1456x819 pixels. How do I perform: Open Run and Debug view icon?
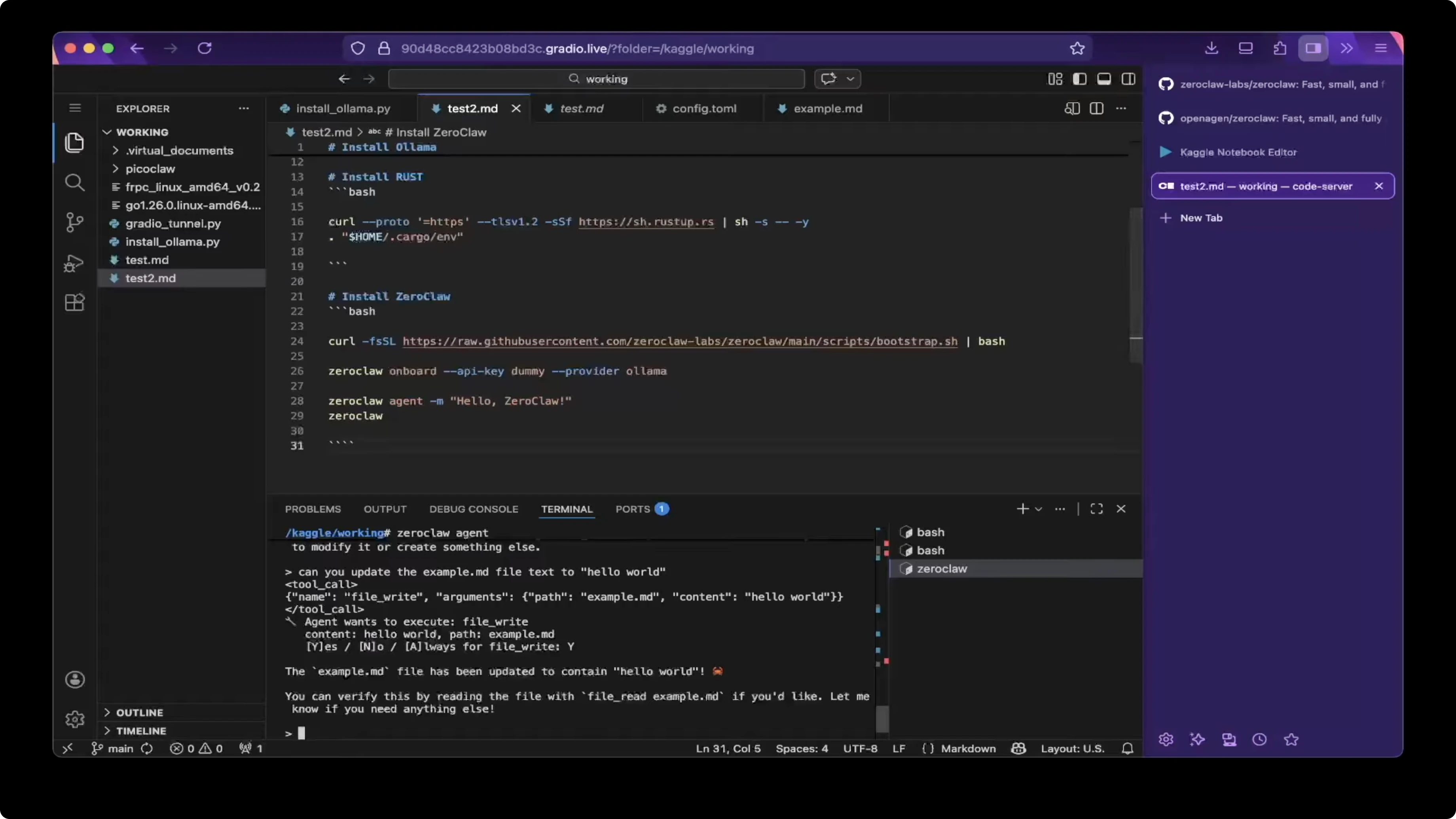coord(74,263)
